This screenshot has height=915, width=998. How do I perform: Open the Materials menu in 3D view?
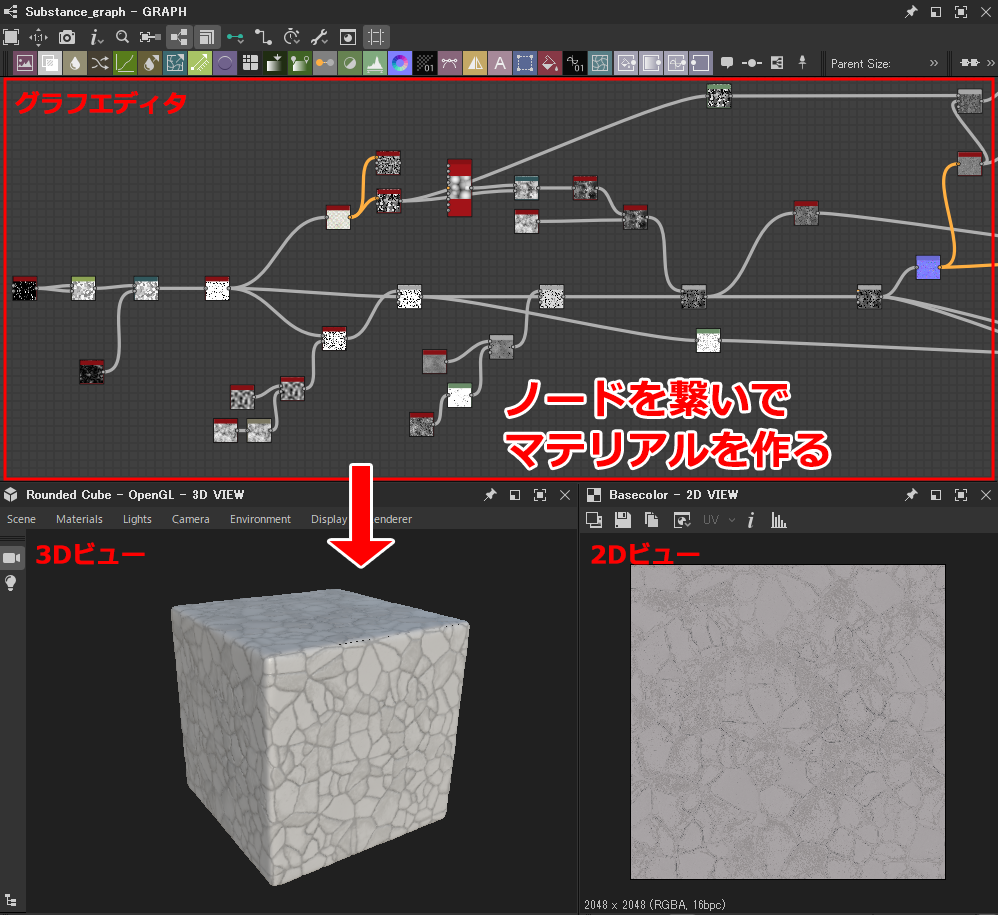[x=79, y=519]
